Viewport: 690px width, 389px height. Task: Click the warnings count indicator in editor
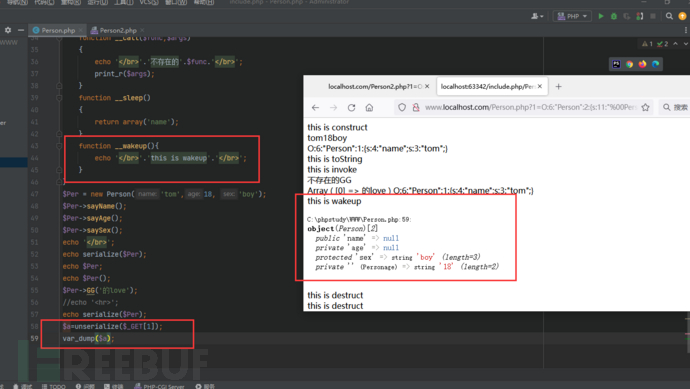tap(647, 44)
